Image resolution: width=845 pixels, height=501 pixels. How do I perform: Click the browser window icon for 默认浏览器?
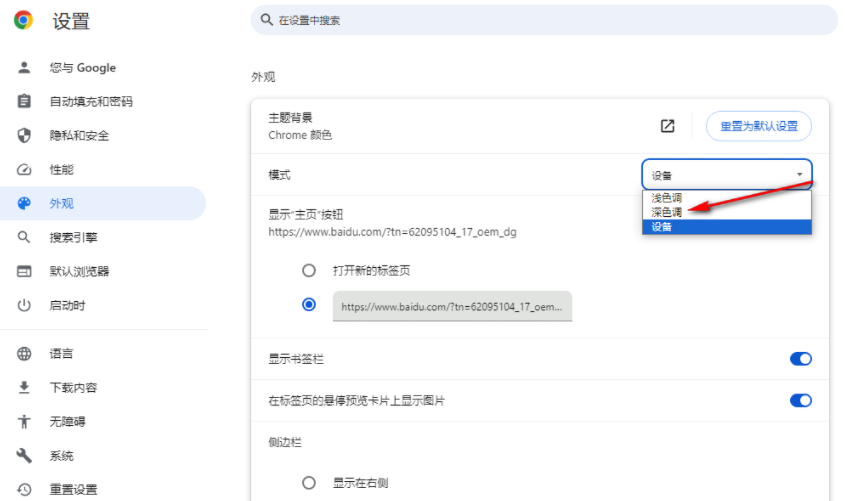(x=24, y=271)
